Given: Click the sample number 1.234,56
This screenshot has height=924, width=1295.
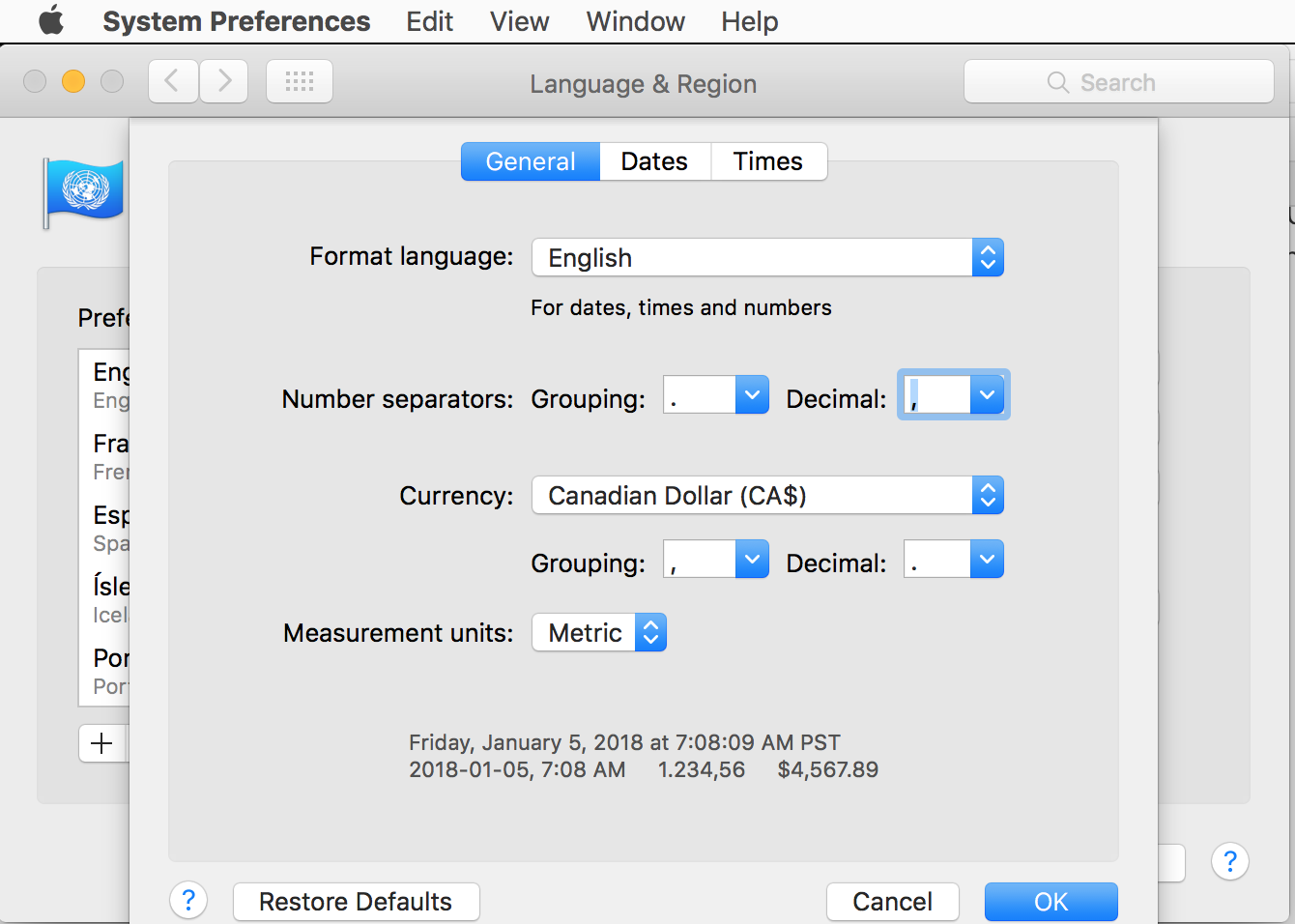Looking at the screenshot, I should click(702, 769).
